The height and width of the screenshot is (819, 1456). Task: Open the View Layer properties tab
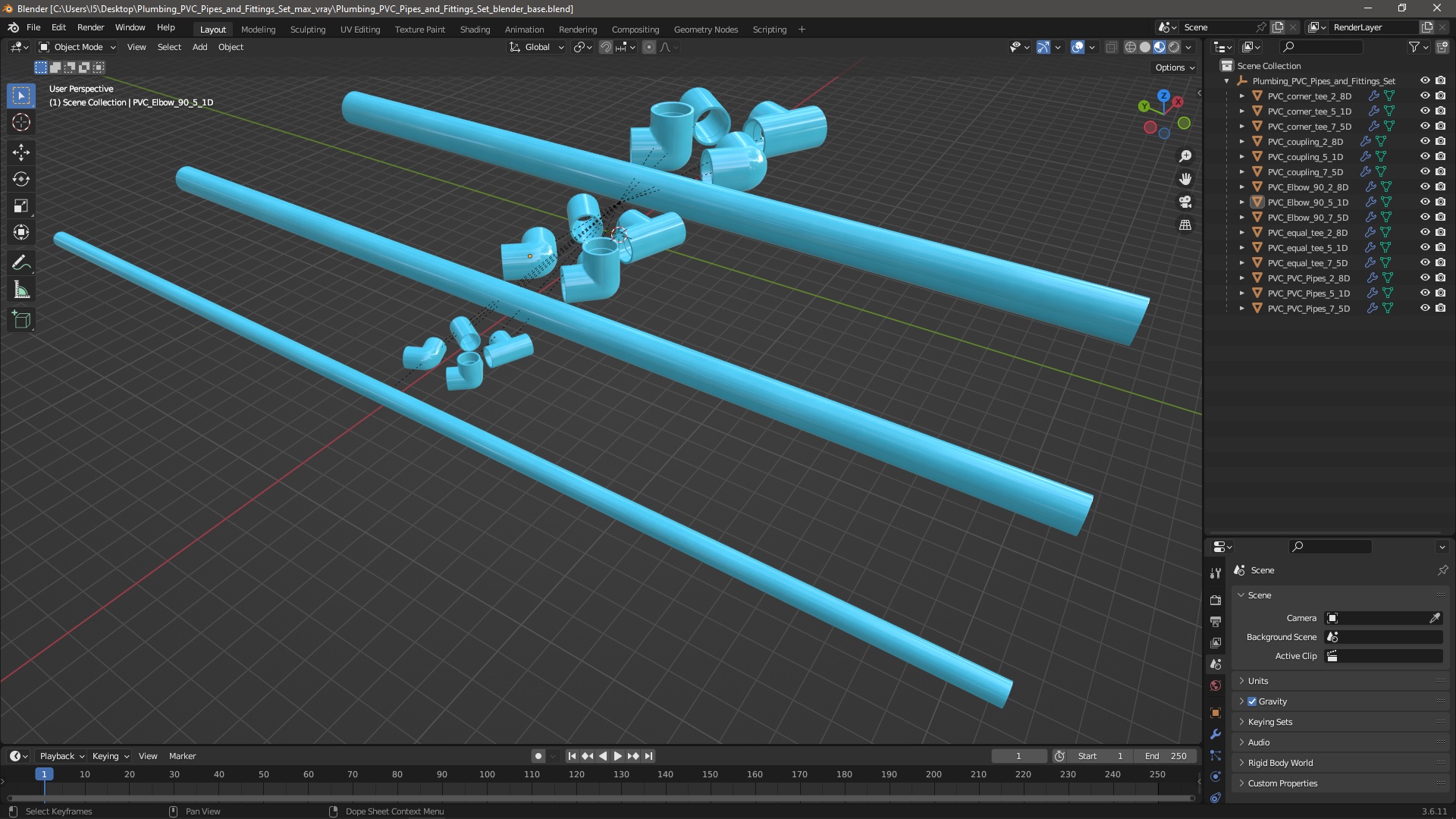(1216, 642)
